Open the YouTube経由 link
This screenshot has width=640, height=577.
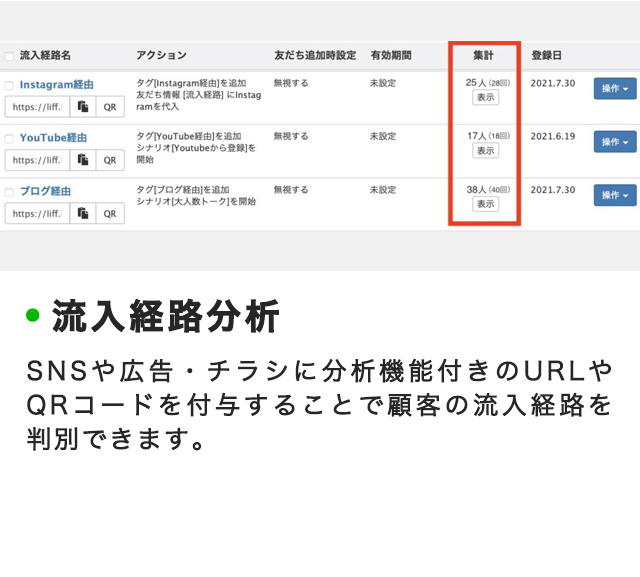pos(53,138)
